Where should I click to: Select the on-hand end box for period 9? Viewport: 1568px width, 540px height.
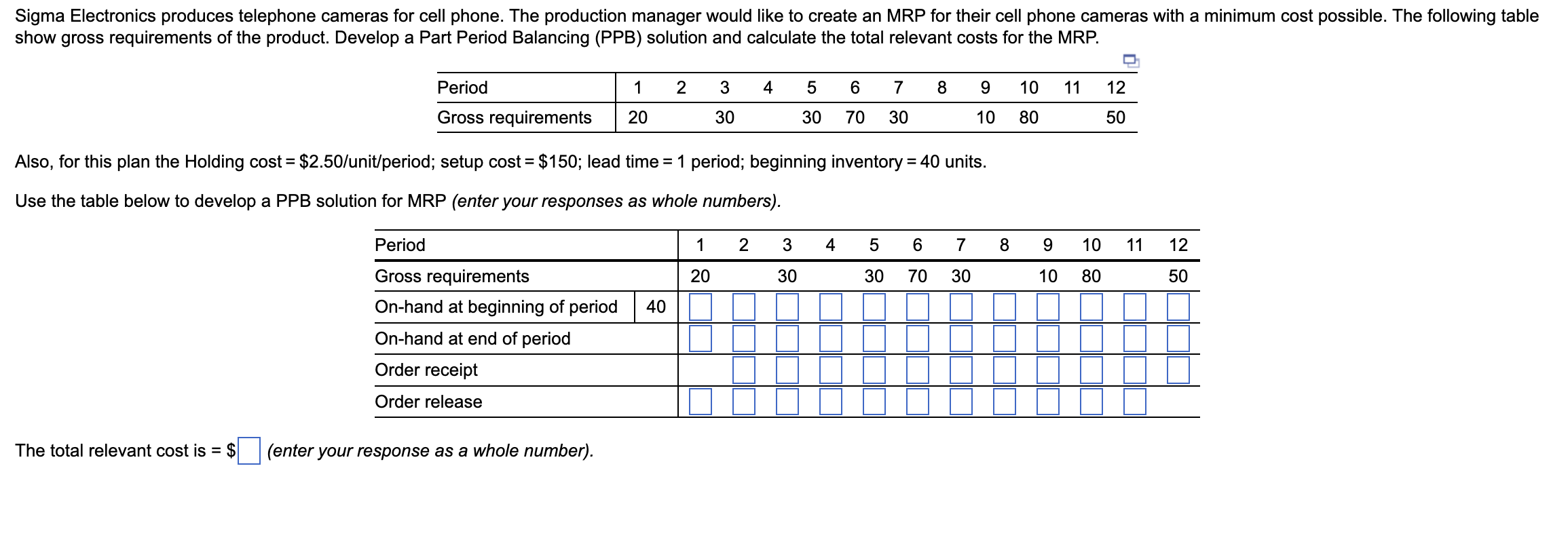coord(1047,339)
